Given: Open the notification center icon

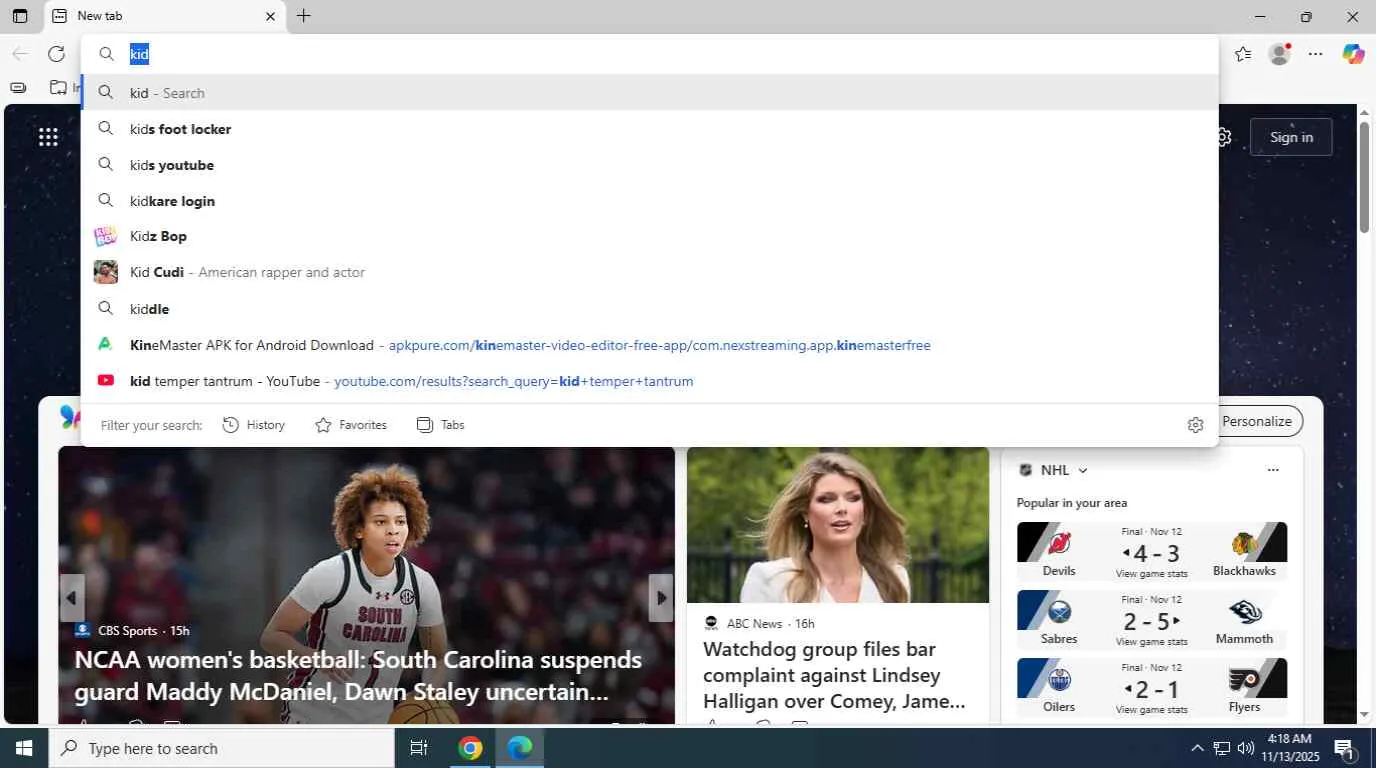Looking at the screenshot, I should 1344,748.
